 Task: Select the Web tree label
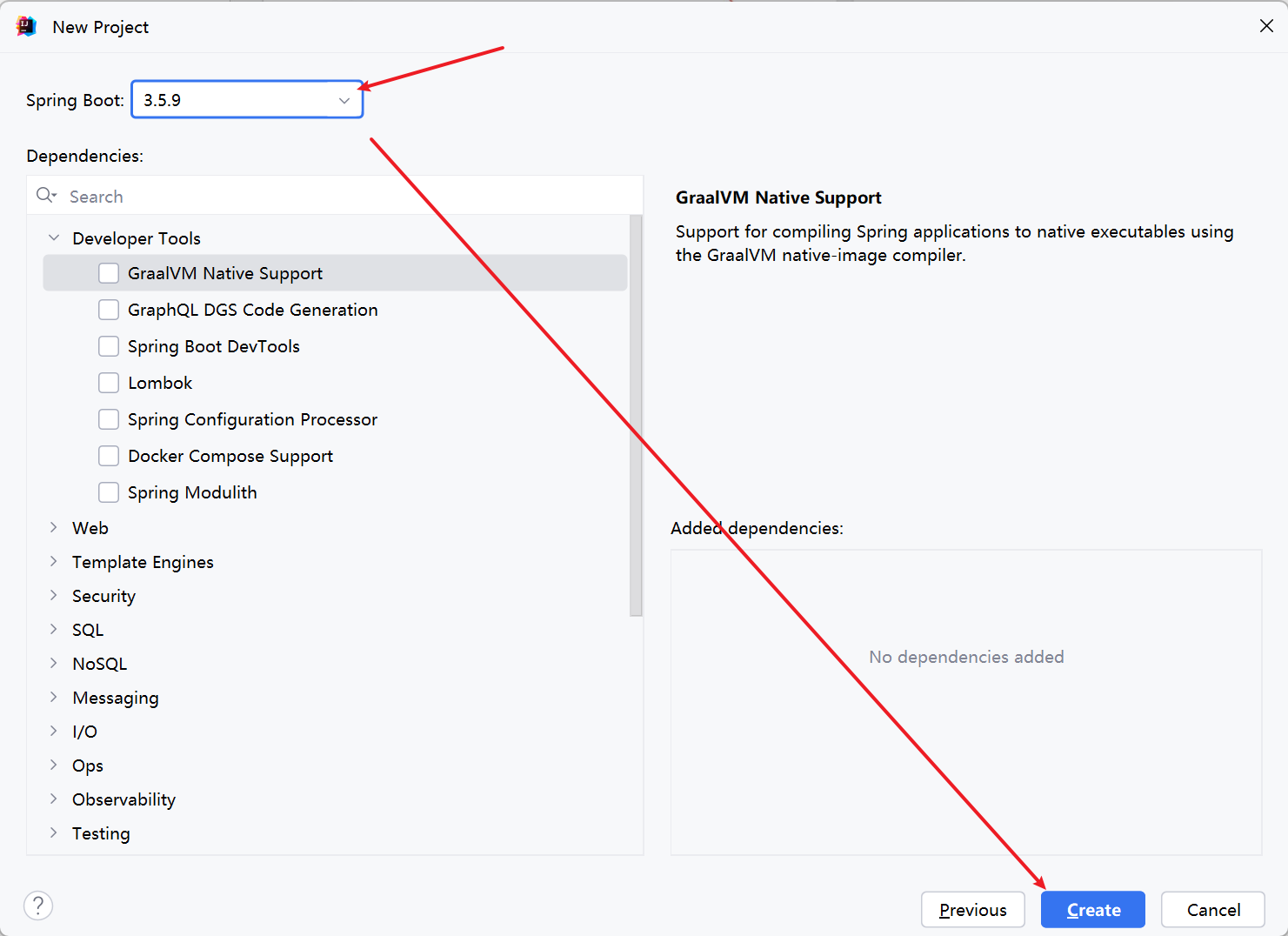pos(90,528)
